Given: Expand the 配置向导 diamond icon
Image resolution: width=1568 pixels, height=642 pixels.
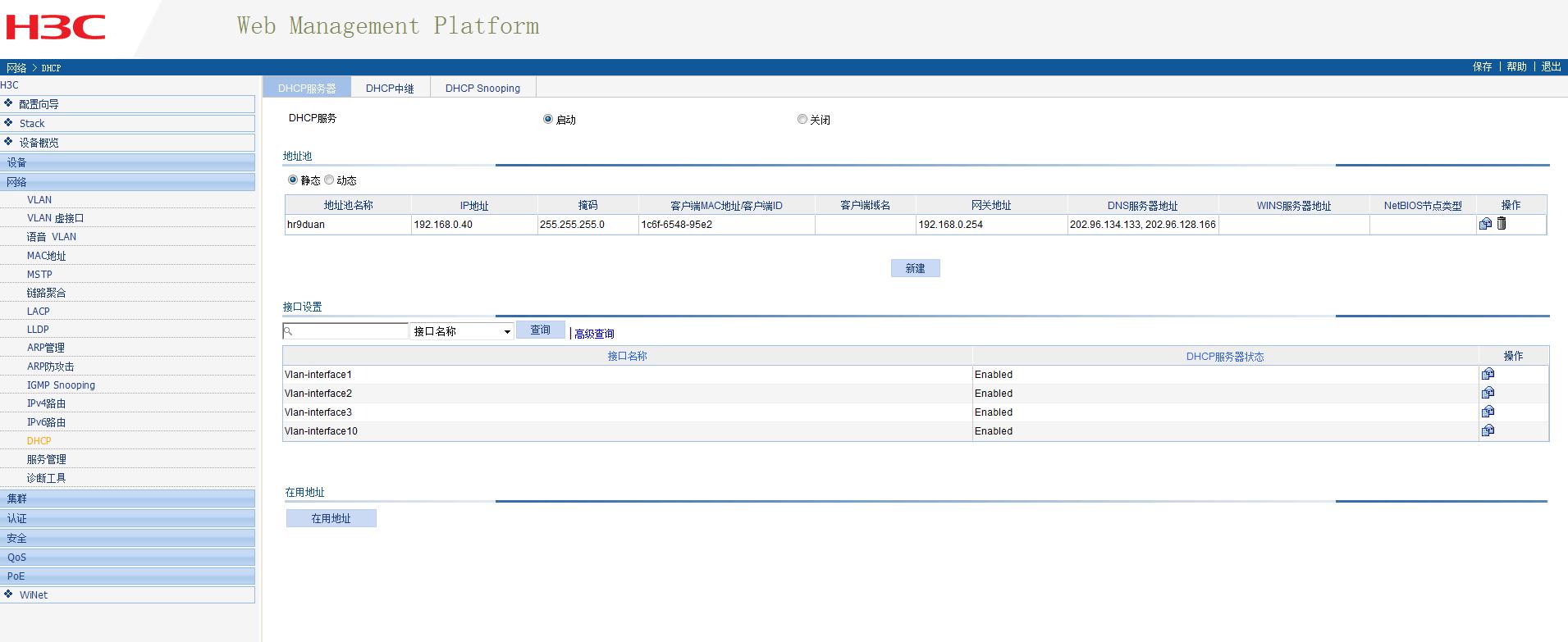Looking at the screenshot, I should tap(9, 103).
